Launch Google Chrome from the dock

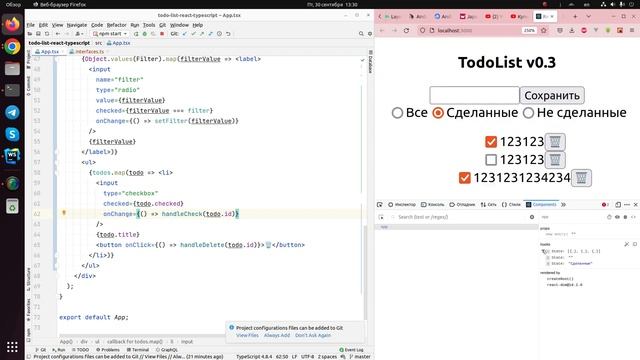click(12, 47)
